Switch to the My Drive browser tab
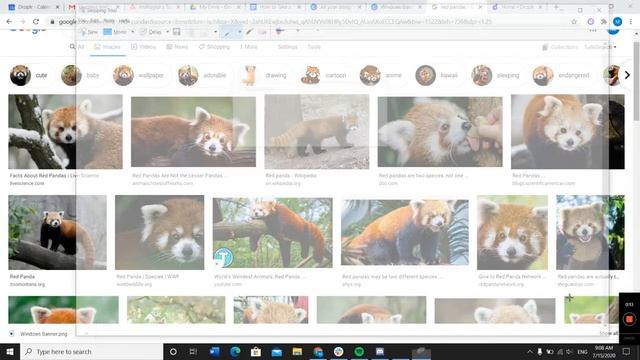This screenshot has height=360, width=640. (216, 7)
